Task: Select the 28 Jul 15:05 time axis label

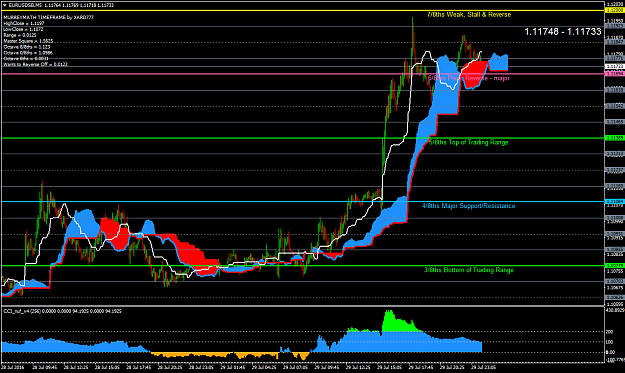Action: tap(108, 367)
